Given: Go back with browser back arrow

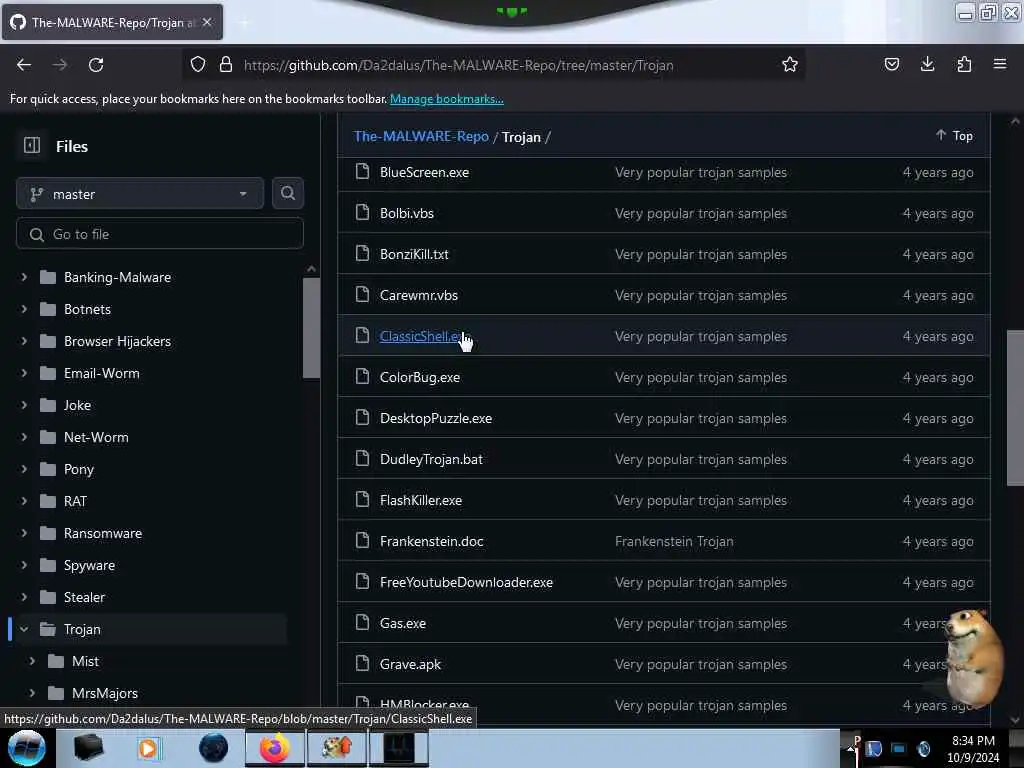Looking at the screenshot, I should tap(24, 65).
